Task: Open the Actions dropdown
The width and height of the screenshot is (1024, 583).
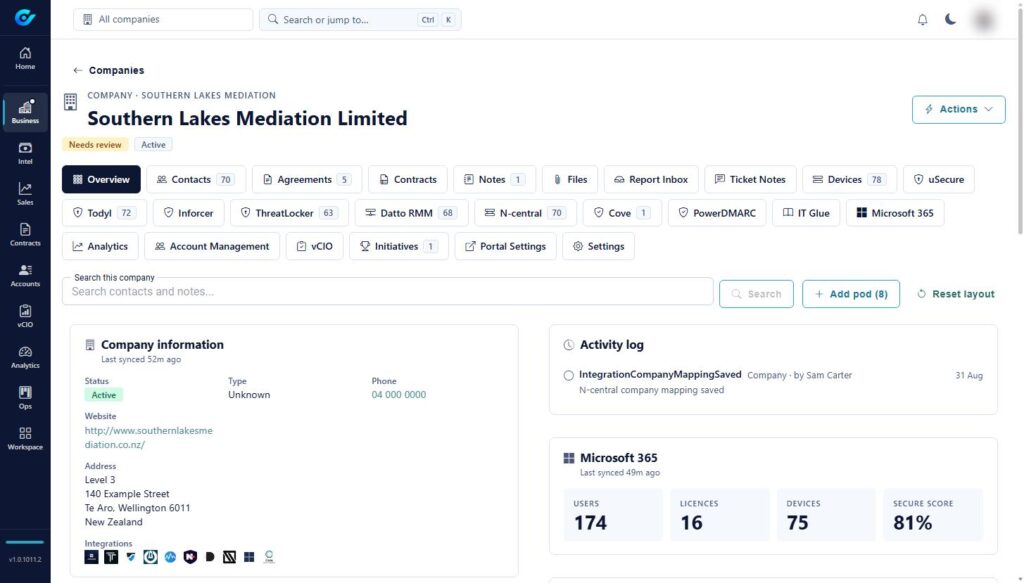Action: click(x=958, y=110)
